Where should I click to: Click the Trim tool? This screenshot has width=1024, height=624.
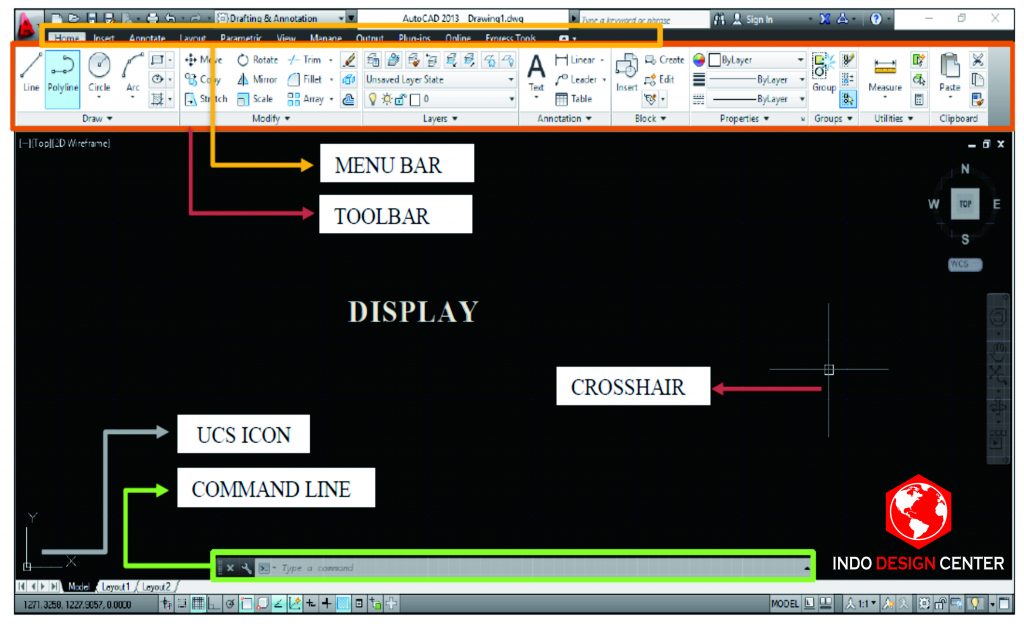[x=305, y=60]
